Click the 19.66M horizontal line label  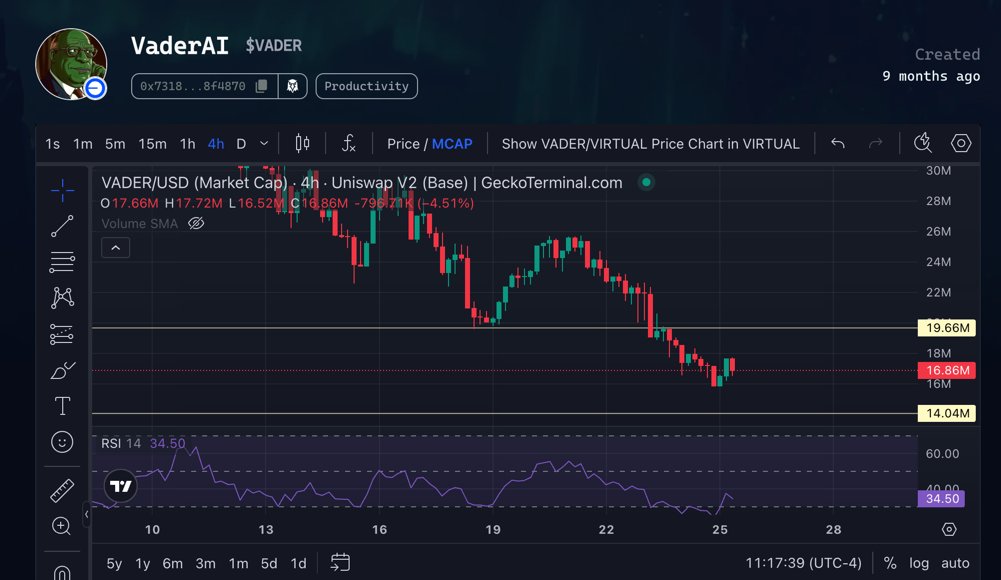947,328
